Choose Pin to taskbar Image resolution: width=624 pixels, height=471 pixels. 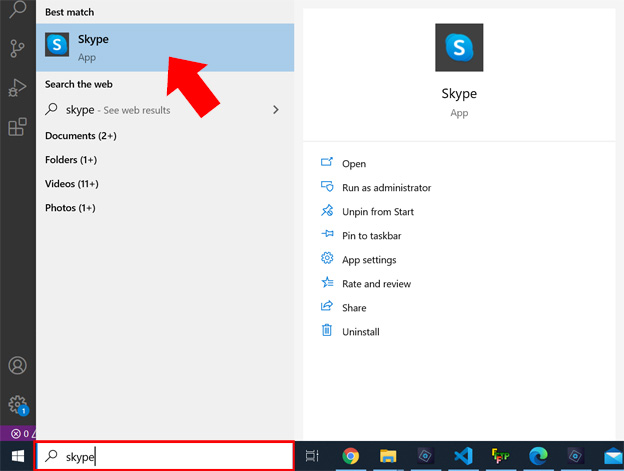[371, 236]
